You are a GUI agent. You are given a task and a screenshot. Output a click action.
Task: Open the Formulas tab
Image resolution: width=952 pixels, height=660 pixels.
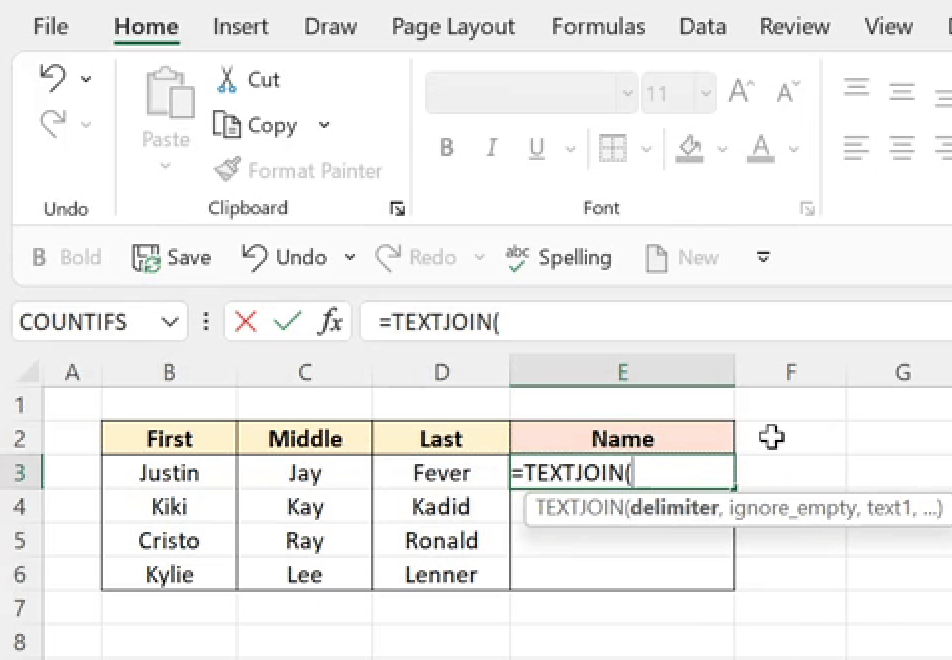click(x=598, y=27)
